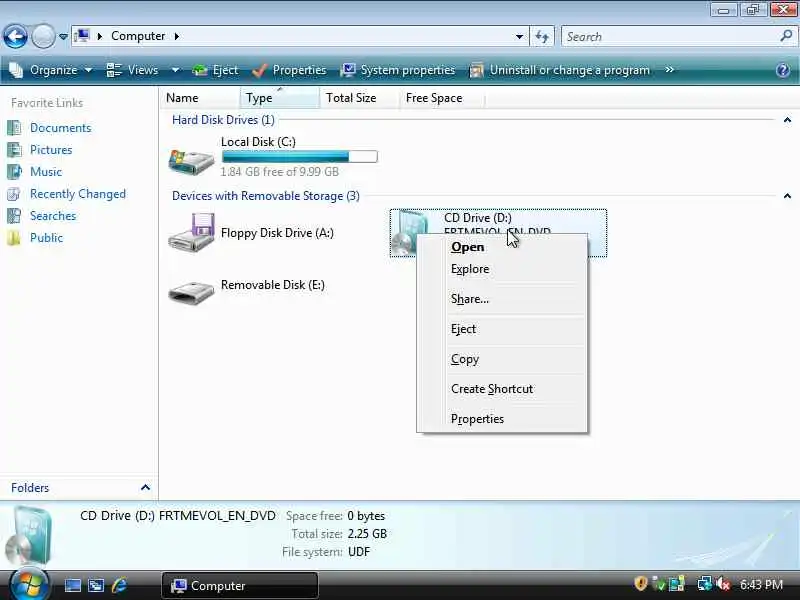Viewport: 800px width, 600px height.
Task: Click the Forward navigation button
Action: 43,37
